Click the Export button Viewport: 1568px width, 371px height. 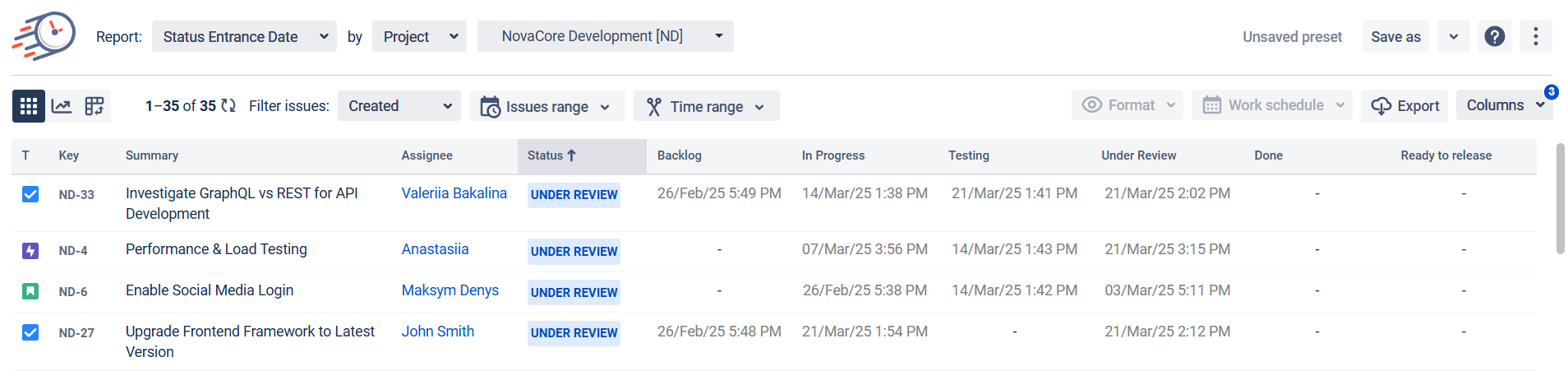1404,106
